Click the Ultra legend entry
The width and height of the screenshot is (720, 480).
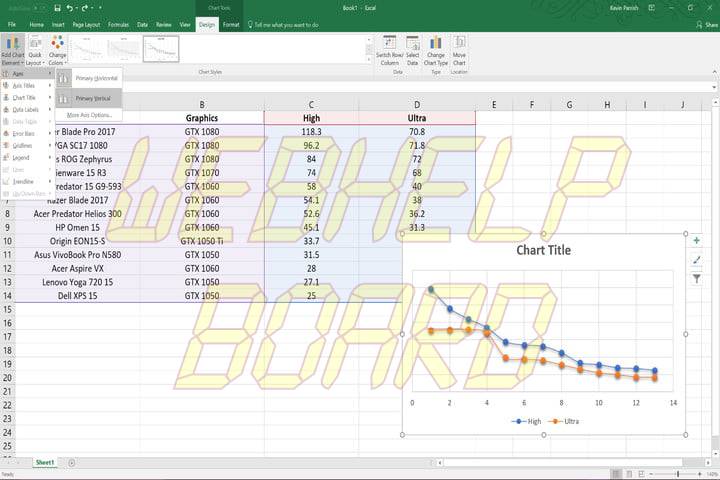[563, 421]
